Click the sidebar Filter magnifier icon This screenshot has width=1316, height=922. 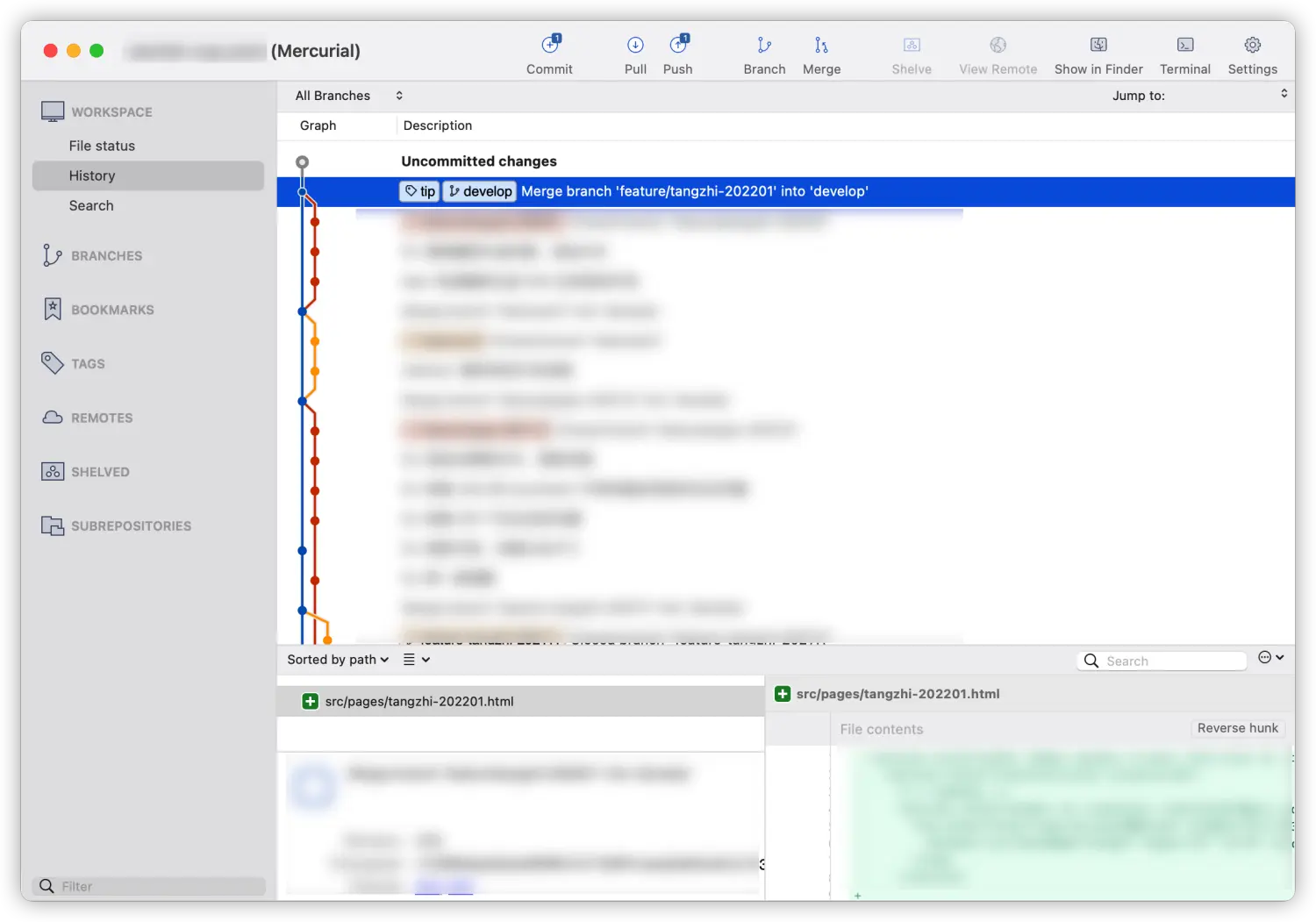point(47,886)
